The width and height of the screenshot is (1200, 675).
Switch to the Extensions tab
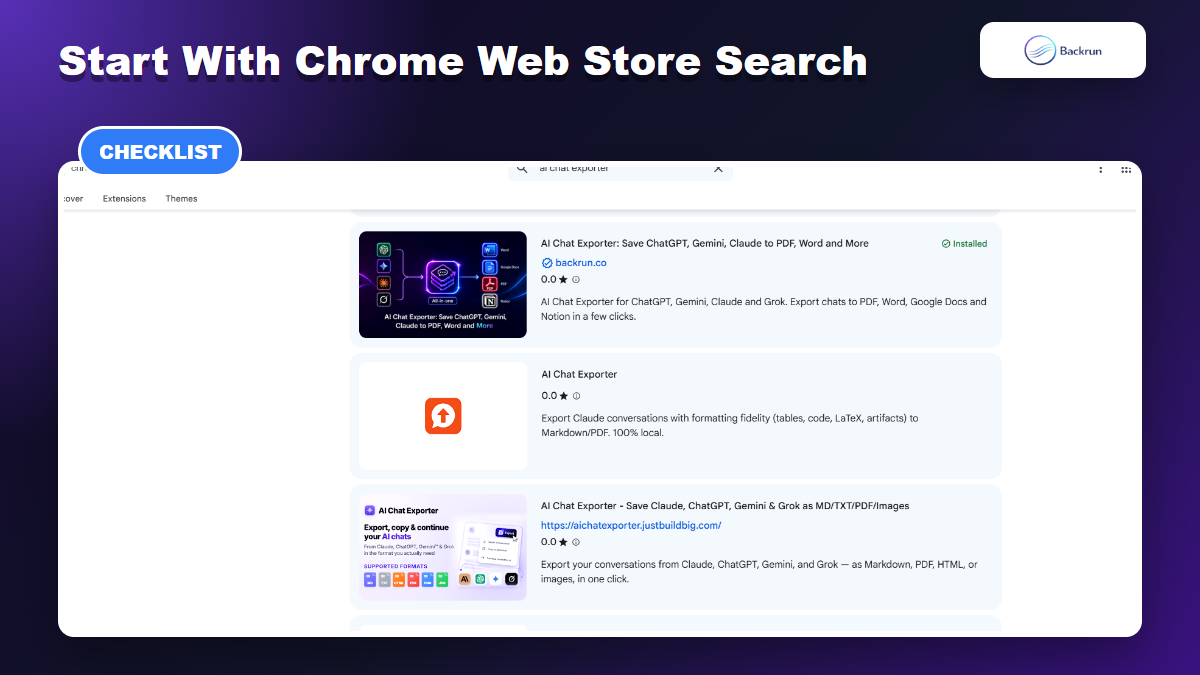pos(124,199)
